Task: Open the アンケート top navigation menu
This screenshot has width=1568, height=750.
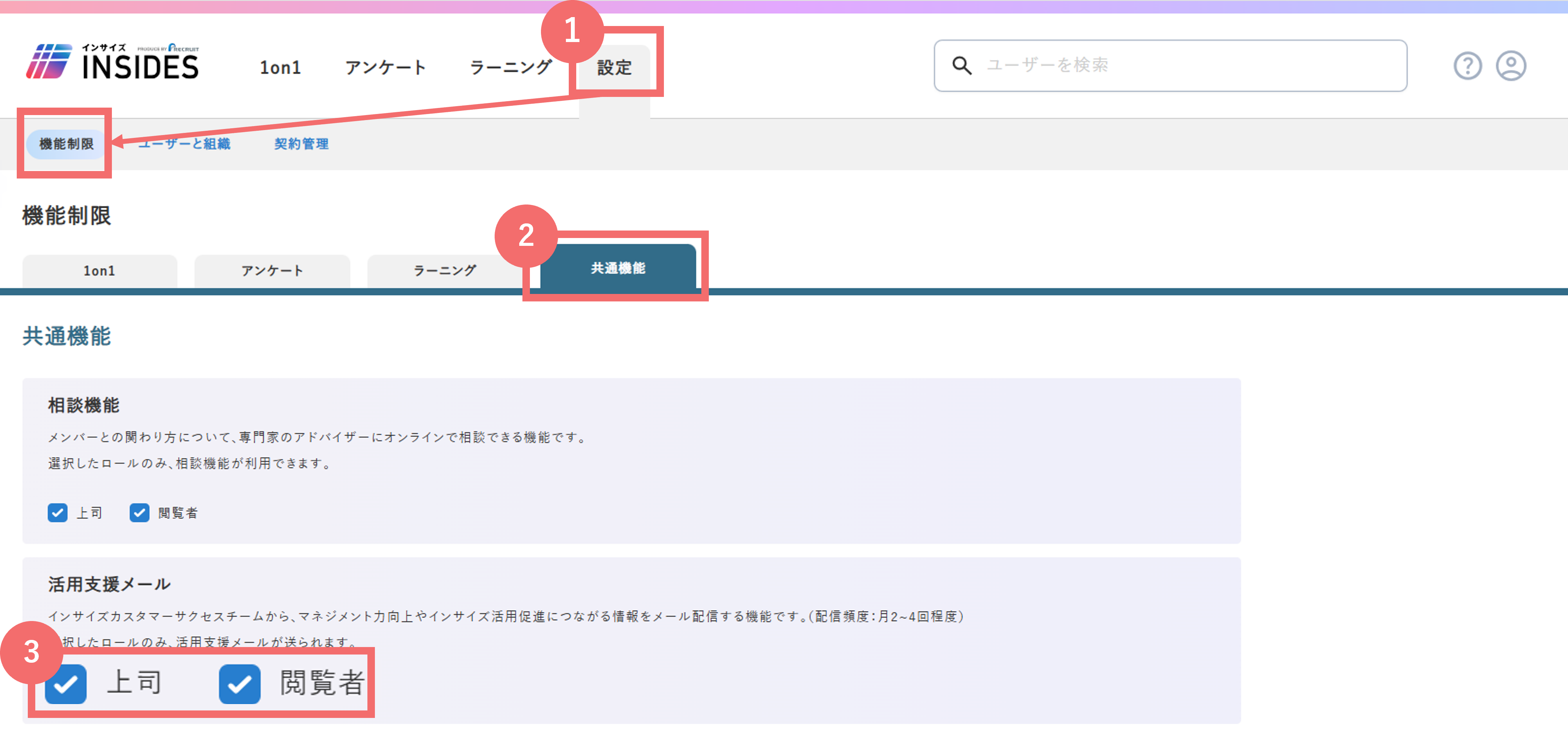Action: coord(385,68)
